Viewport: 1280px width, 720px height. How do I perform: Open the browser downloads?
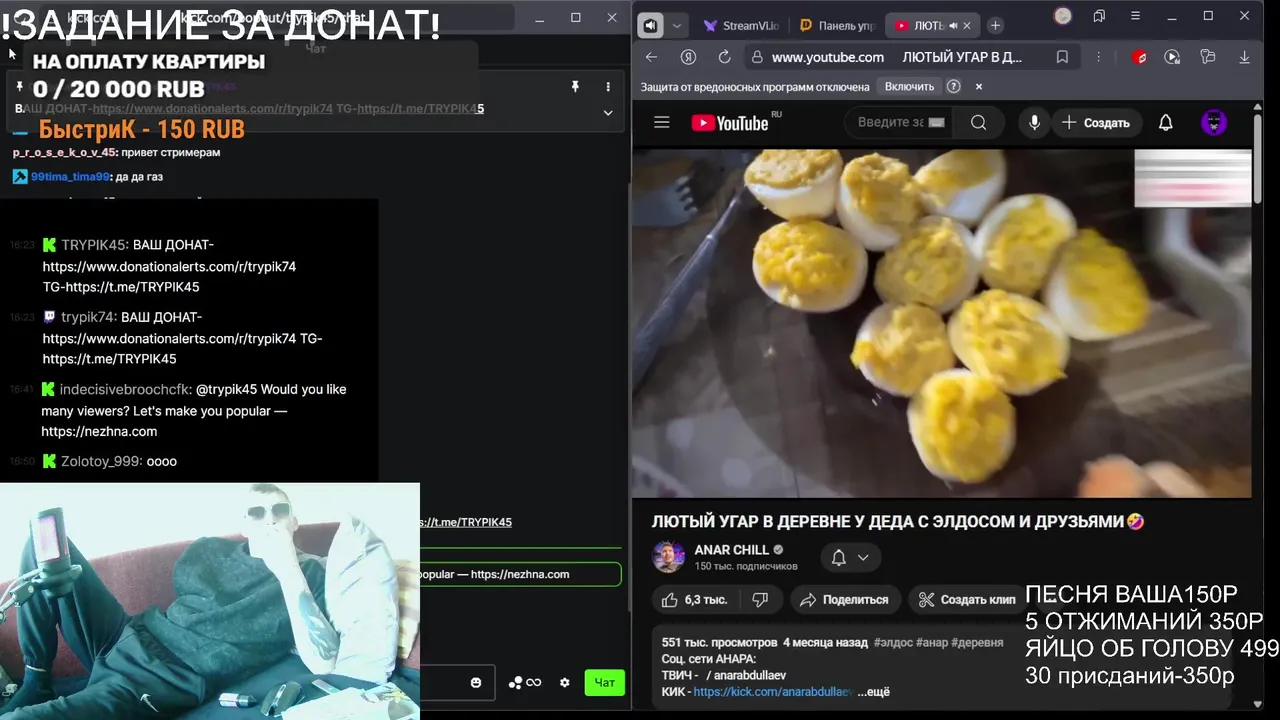[x=1245, y=57]
